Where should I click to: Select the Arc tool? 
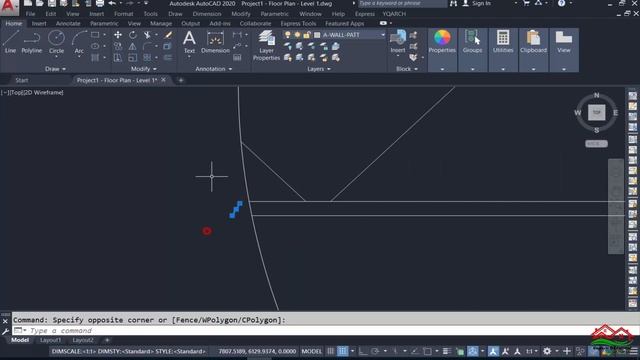tap(79, 42)
